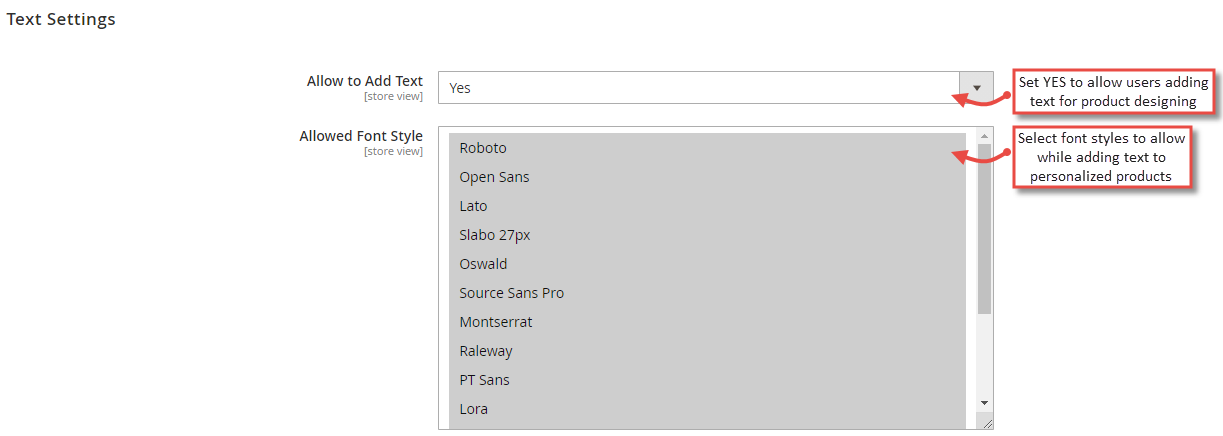The width and height of the screenshot is (1223, 436).
Task: Click the Allow to Add Text label
Action: tap(364, 81)
